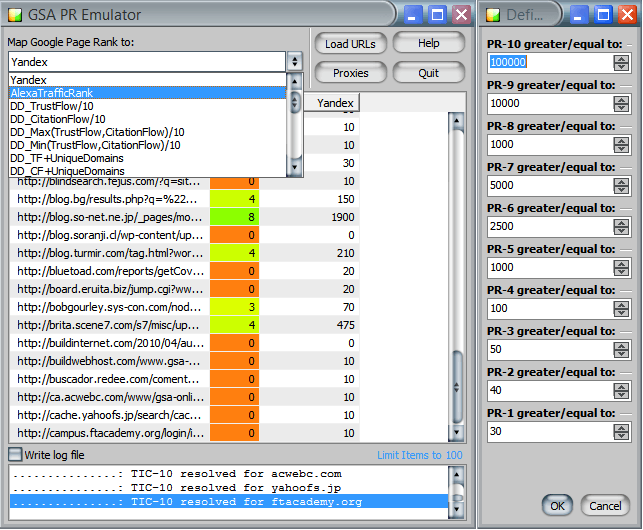Open the Map Google Page Rank combo arrow
The image size is (643, 530).
point(294,62)
